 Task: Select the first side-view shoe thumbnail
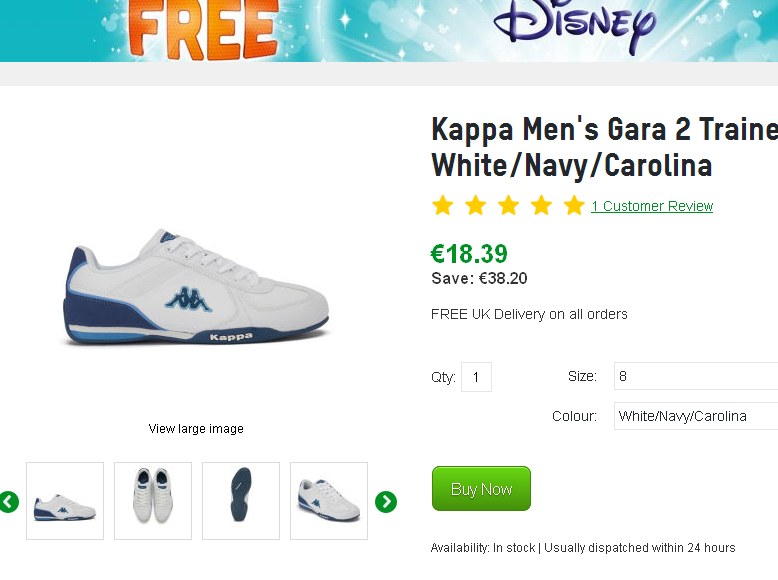[65, 501]
